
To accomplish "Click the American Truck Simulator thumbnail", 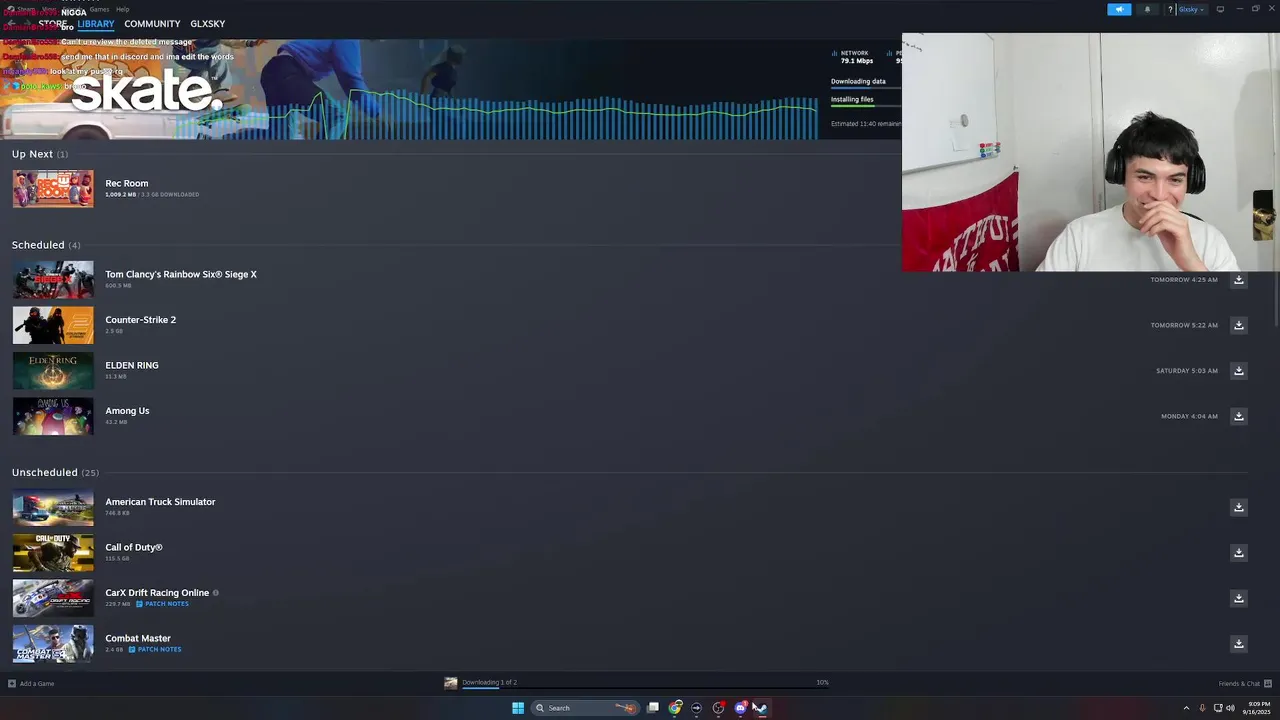I will (x=53, y=507).
